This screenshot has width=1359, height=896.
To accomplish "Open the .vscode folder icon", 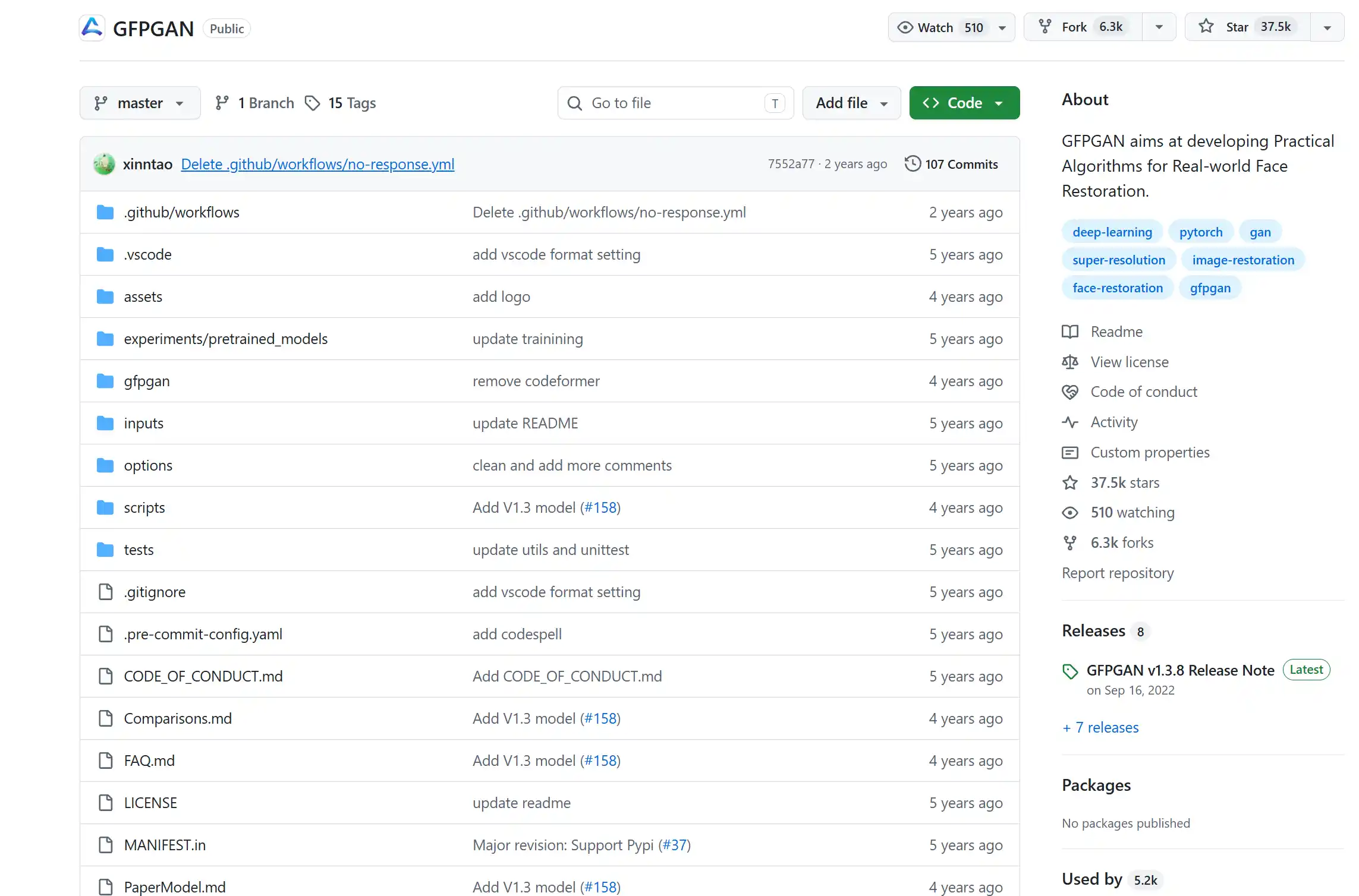I will tap(105, 254).
